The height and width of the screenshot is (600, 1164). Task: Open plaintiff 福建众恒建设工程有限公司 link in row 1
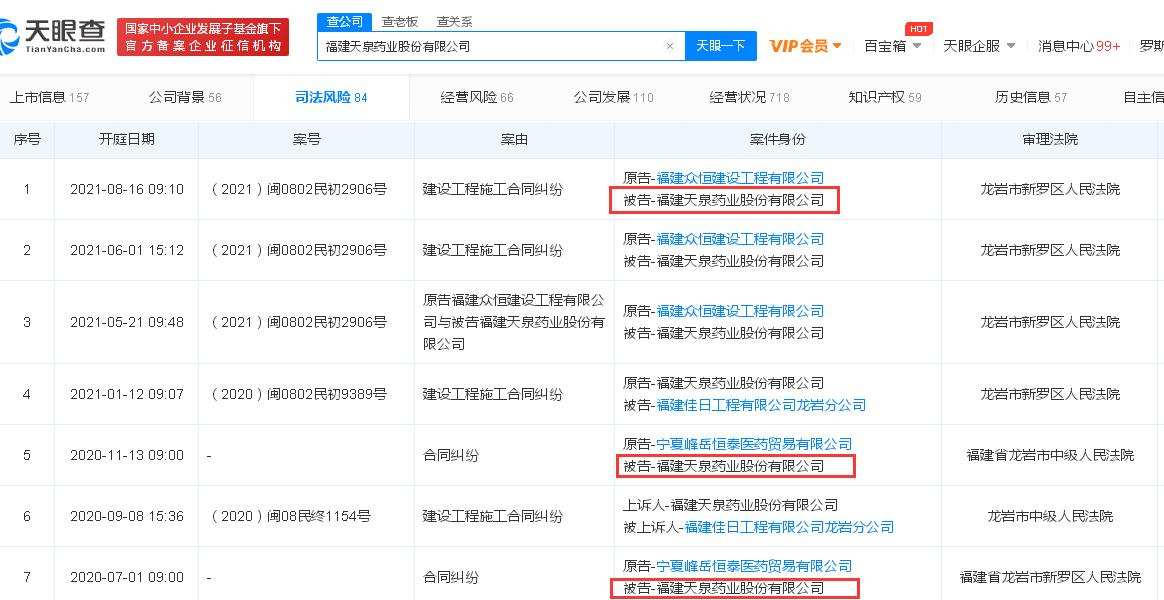click(740, 177)
